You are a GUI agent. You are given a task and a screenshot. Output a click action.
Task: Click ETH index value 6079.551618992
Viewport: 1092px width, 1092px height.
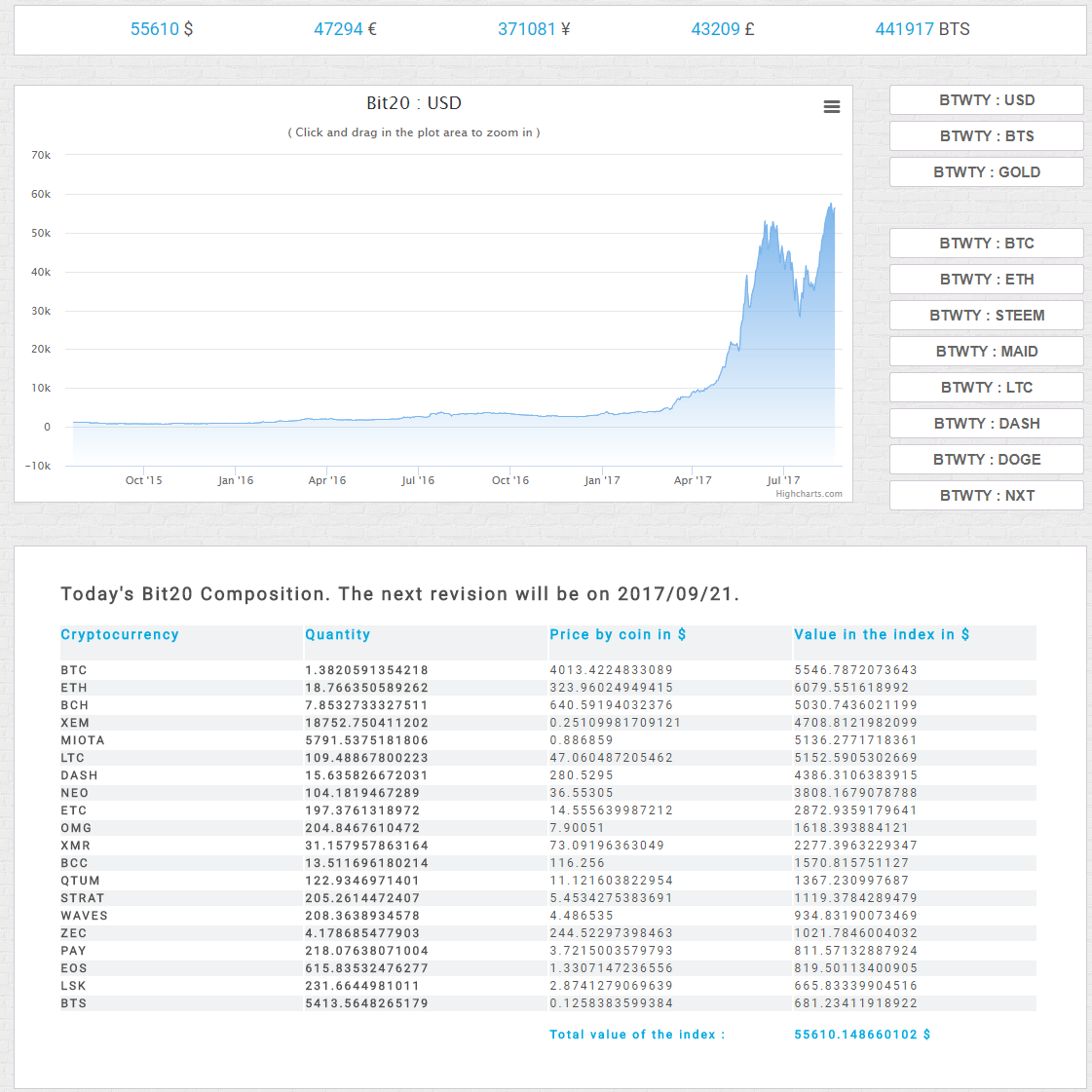851,688
